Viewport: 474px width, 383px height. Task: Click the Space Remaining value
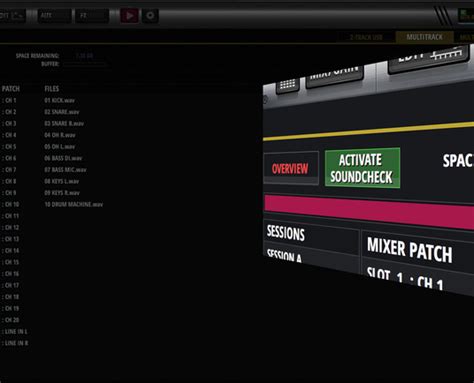(84, 56)
